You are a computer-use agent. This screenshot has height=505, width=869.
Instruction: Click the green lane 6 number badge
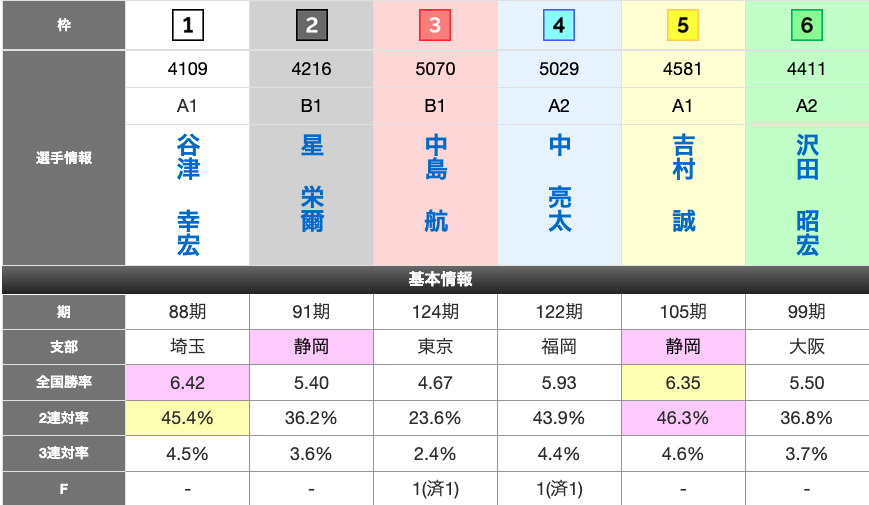point(807,26)
